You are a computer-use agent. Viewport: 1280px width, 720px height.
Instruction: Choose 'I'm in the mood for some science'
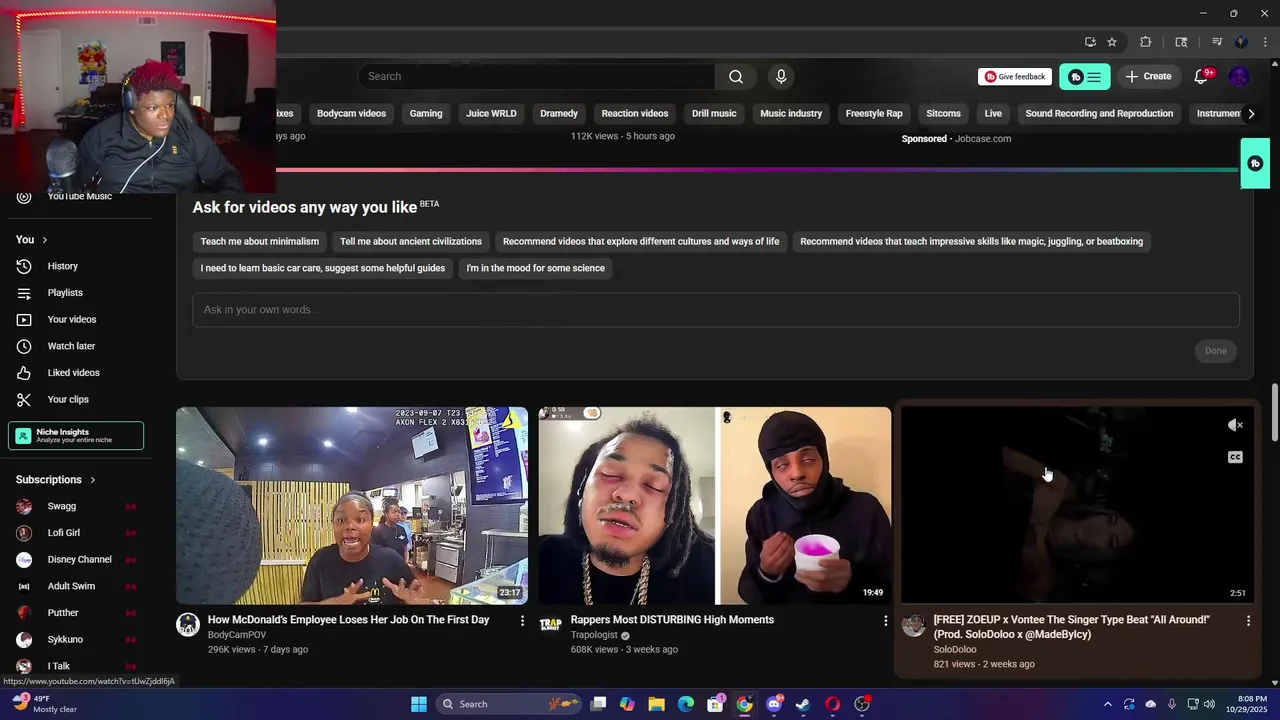pos(535,268)
